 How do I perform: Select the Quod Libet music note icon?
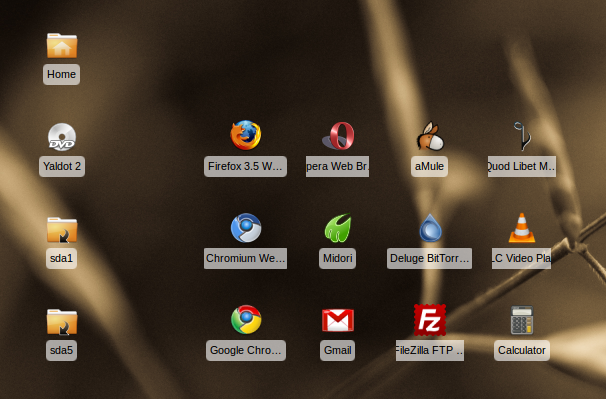522,136
